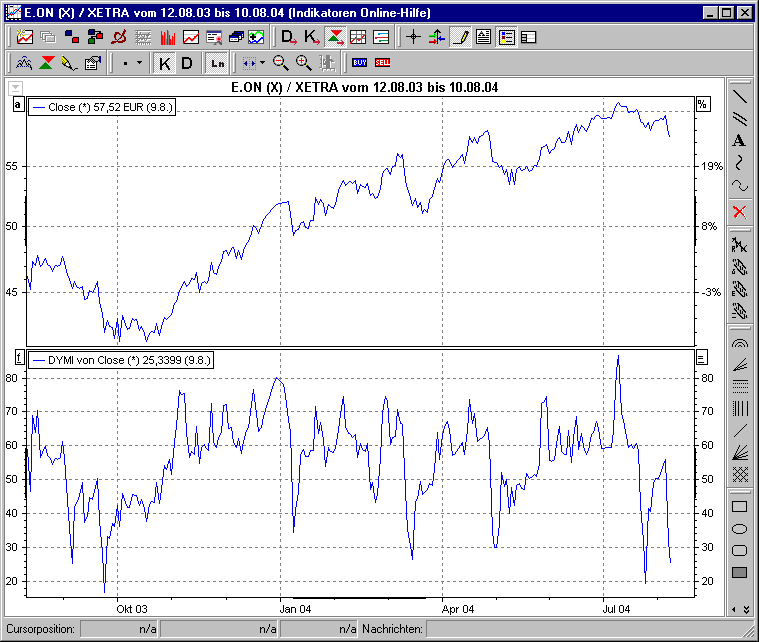Select the trend line drawing tool
Screen dimensions: 759x642
pos(739,97)
